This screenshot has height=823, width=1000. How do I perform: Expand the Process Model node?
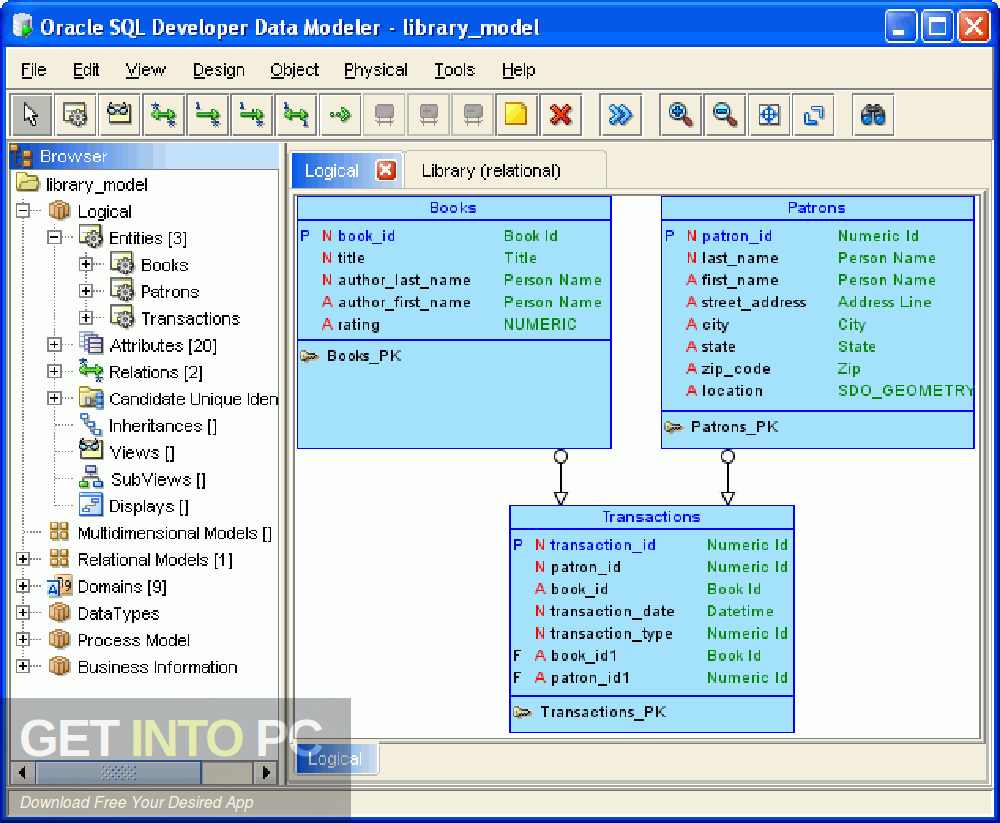coord(23,639)
